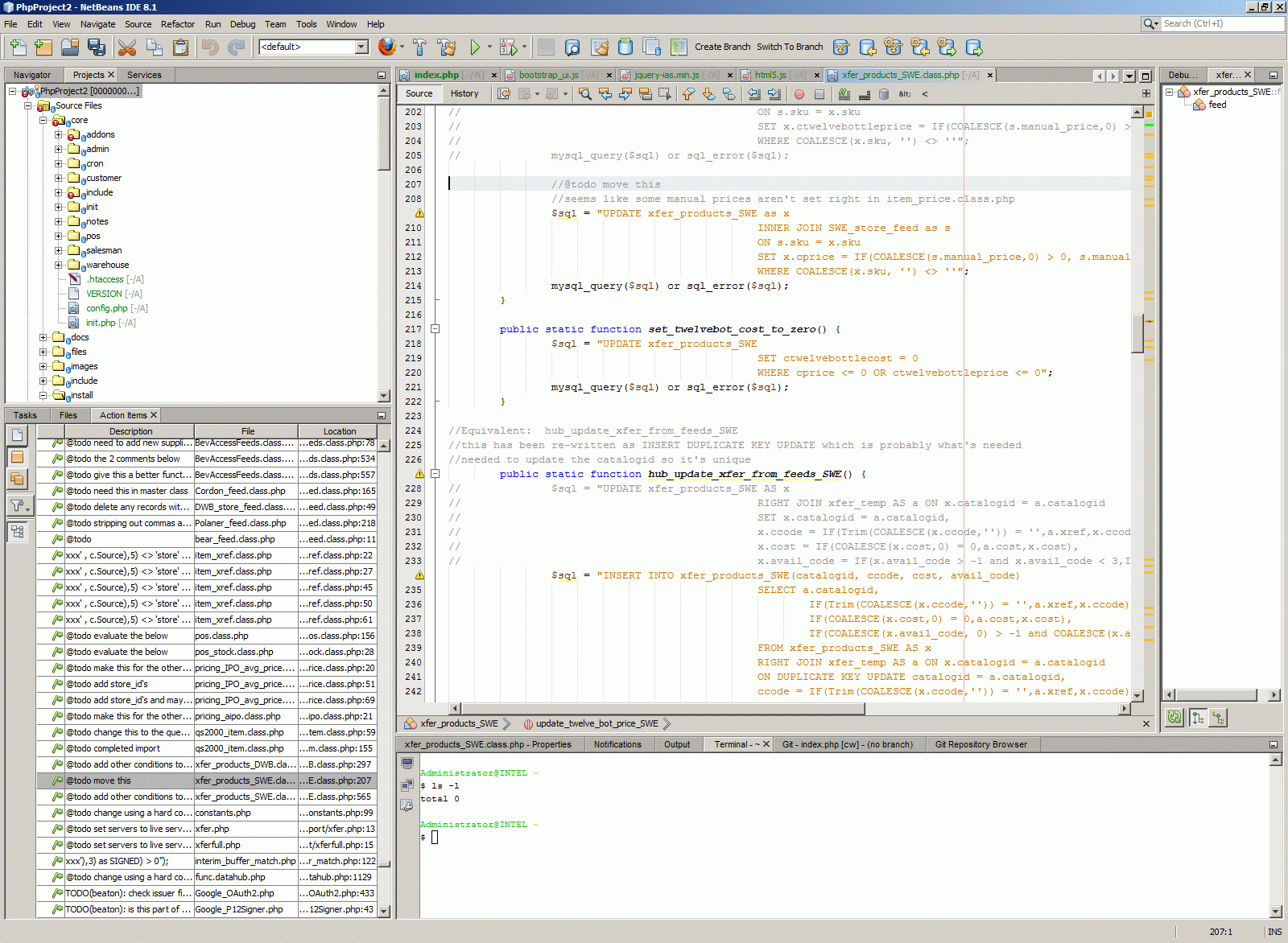Click the red record macro icon in editor
Viewport: 1288px width, 943px height.
click(x=799, y=94)
